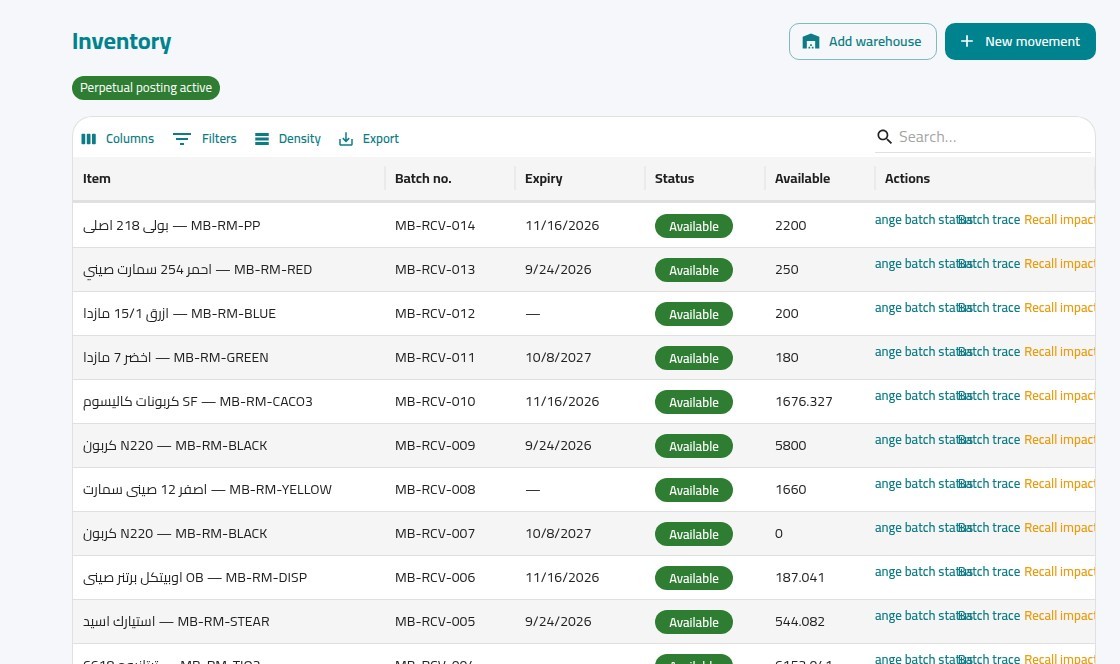1120x664 pixels.
Task: Click the Perpetual posting active badge
Action: (146, 88)
